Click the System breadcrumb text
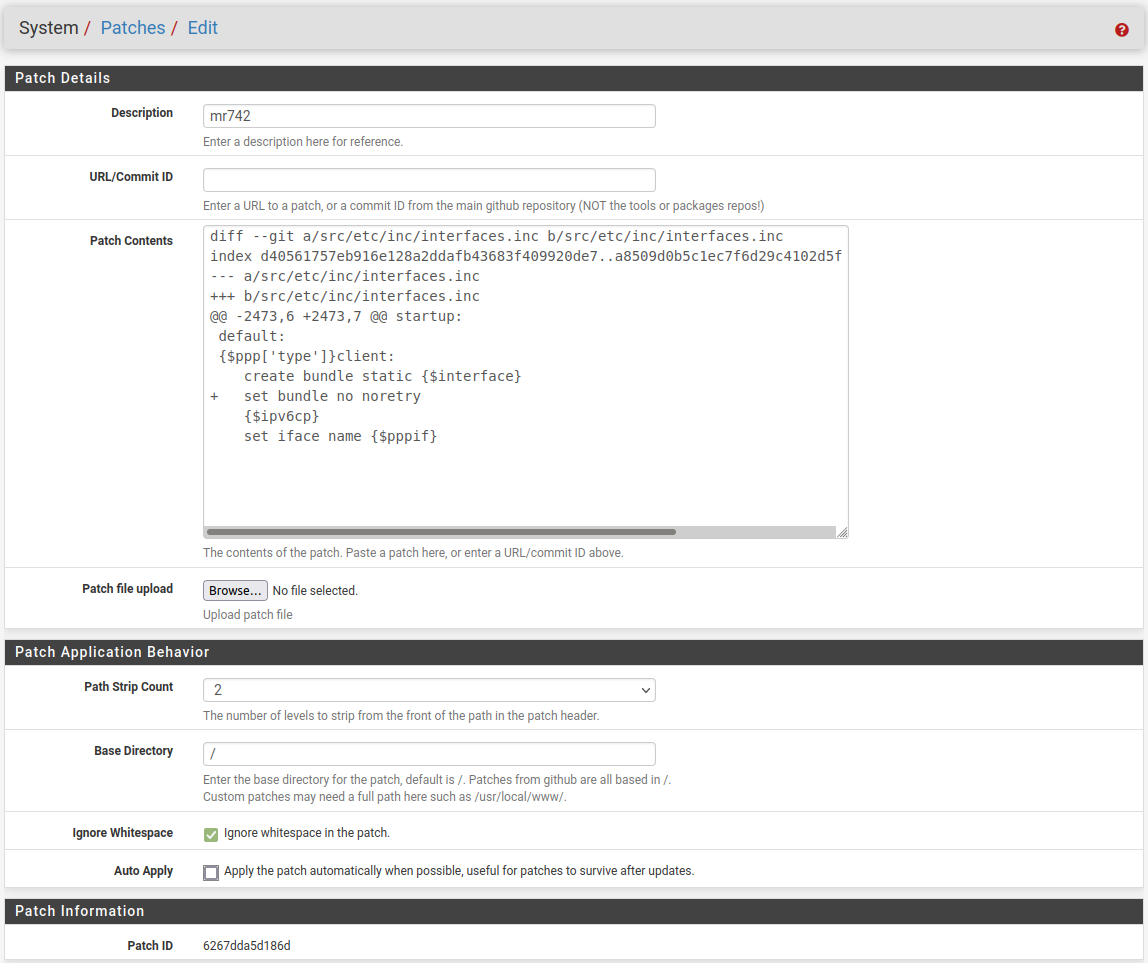The width and height of the screenshot is (1148, 963). coord(48,28)
